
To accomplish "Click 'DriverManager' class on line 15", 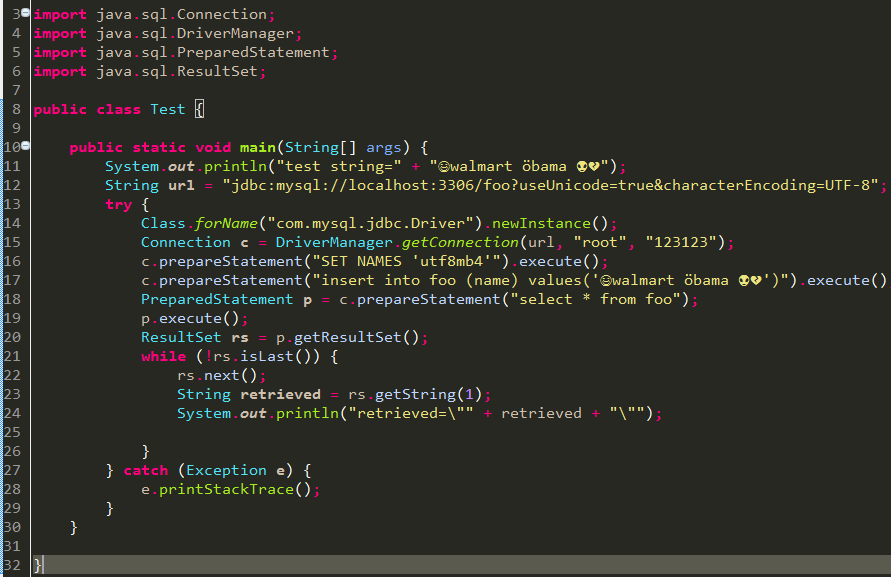I will tap(334, 242).
